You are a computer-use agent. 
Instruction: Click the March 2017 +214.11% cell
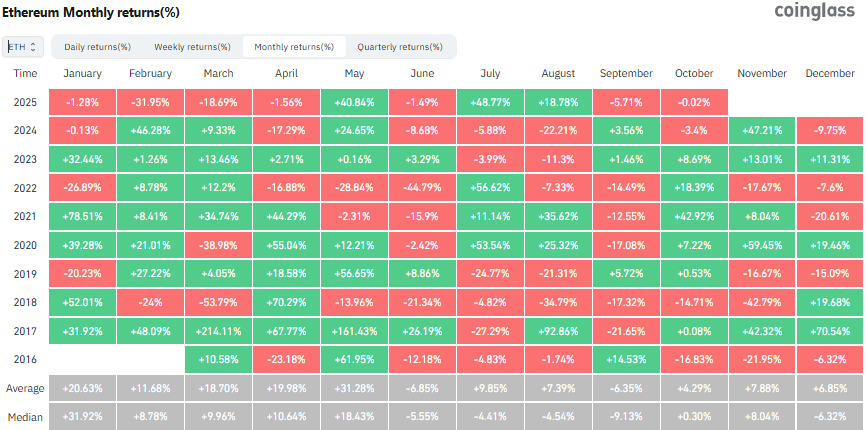coord(218,331)
